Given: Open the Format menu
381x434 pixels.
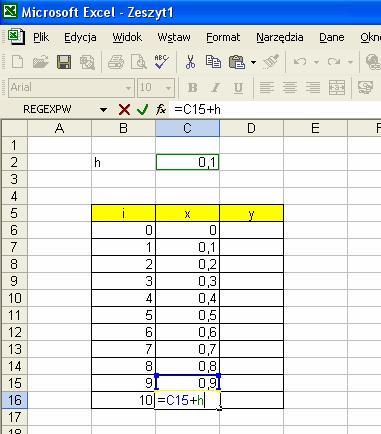Looking at the screenshot, I should point(223,37).
